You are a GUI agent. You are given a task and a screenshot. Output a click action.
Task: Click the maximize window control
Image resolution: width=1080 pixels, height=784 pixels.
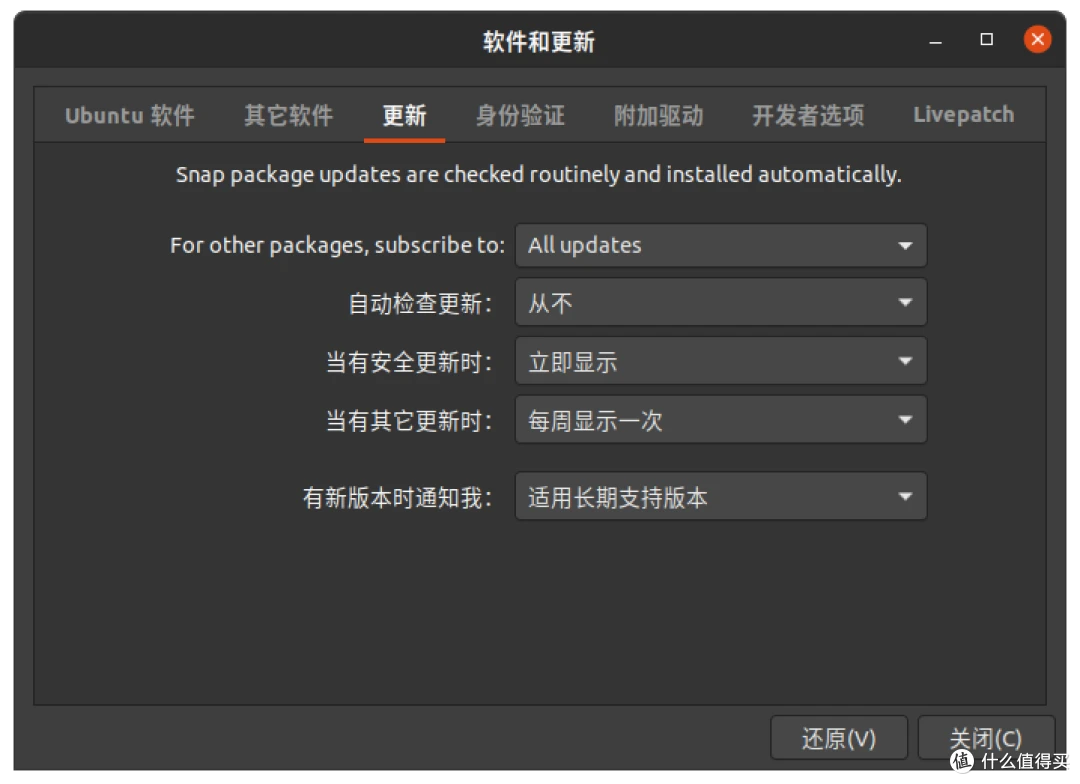986,39
